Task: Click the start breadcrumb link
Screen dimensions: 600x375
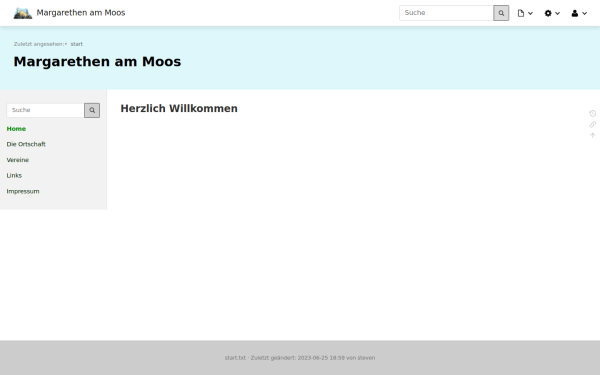Action: 77,44
